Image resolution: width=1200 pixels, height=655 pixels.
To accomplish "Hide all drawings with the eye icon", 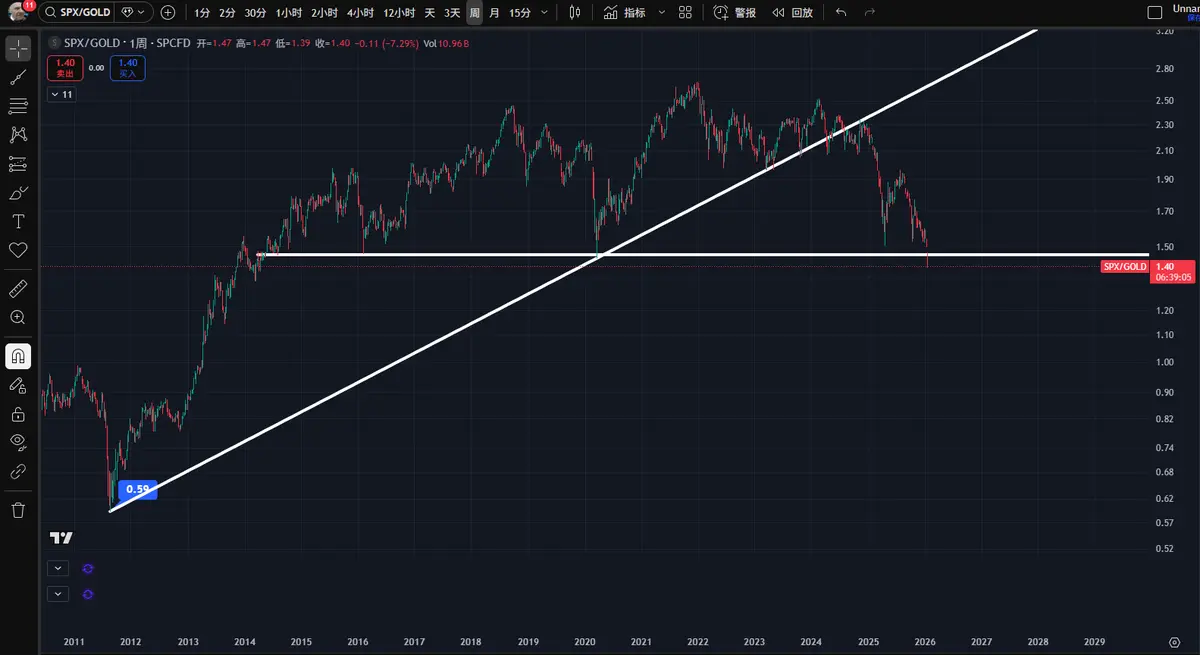I will pyautogui.click(x=18, y=442).
